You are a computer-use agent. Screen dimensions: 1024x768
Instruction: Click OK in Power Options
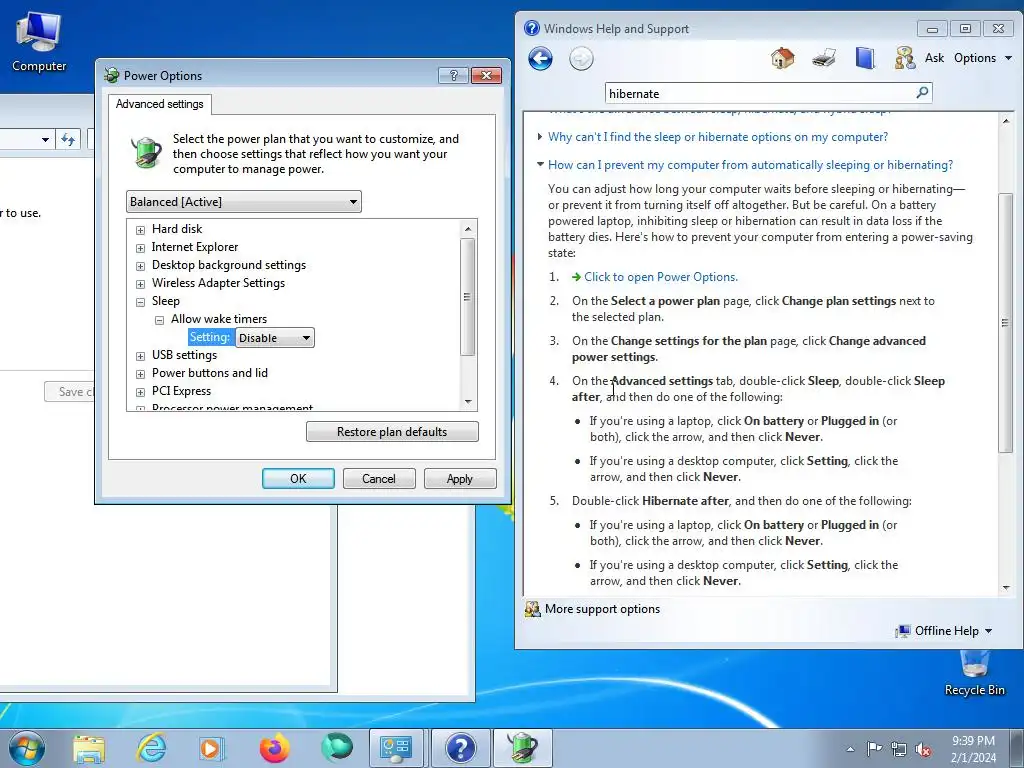298,479
